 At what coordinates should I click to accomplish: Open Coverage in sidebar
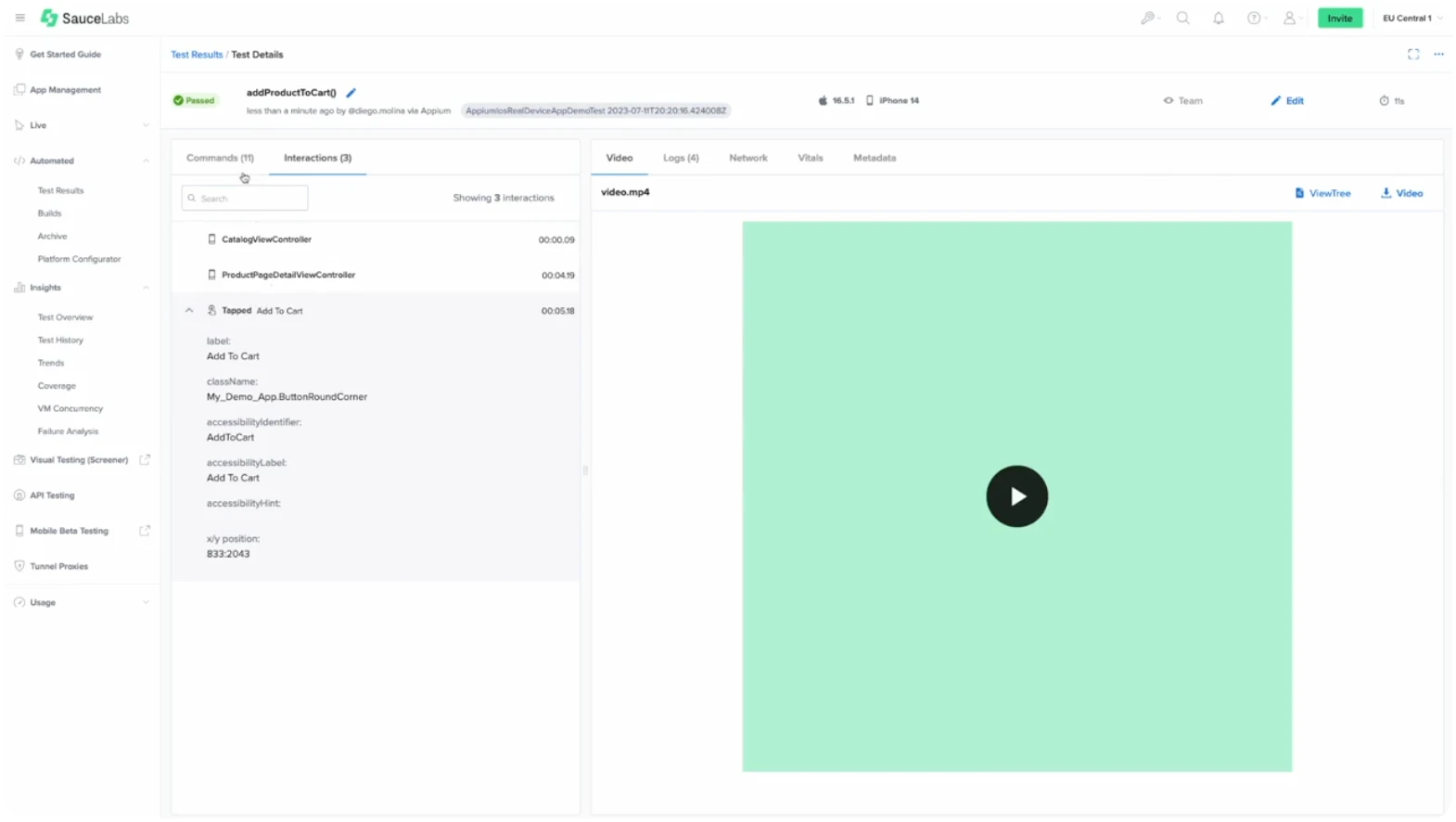click(x=57, y=385)
